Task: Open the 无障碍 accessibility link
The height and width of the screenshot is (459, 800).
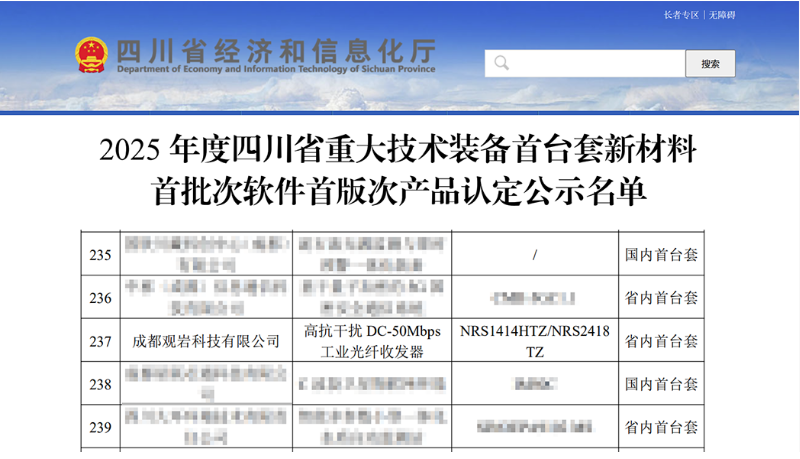Action: pos(722,15)
